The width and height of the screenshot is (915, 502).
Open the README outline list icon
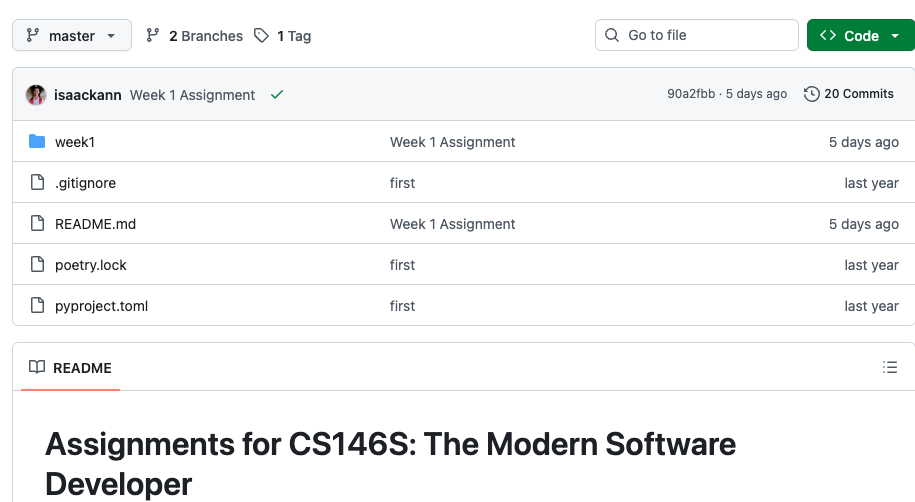click(x=890, y=367)
